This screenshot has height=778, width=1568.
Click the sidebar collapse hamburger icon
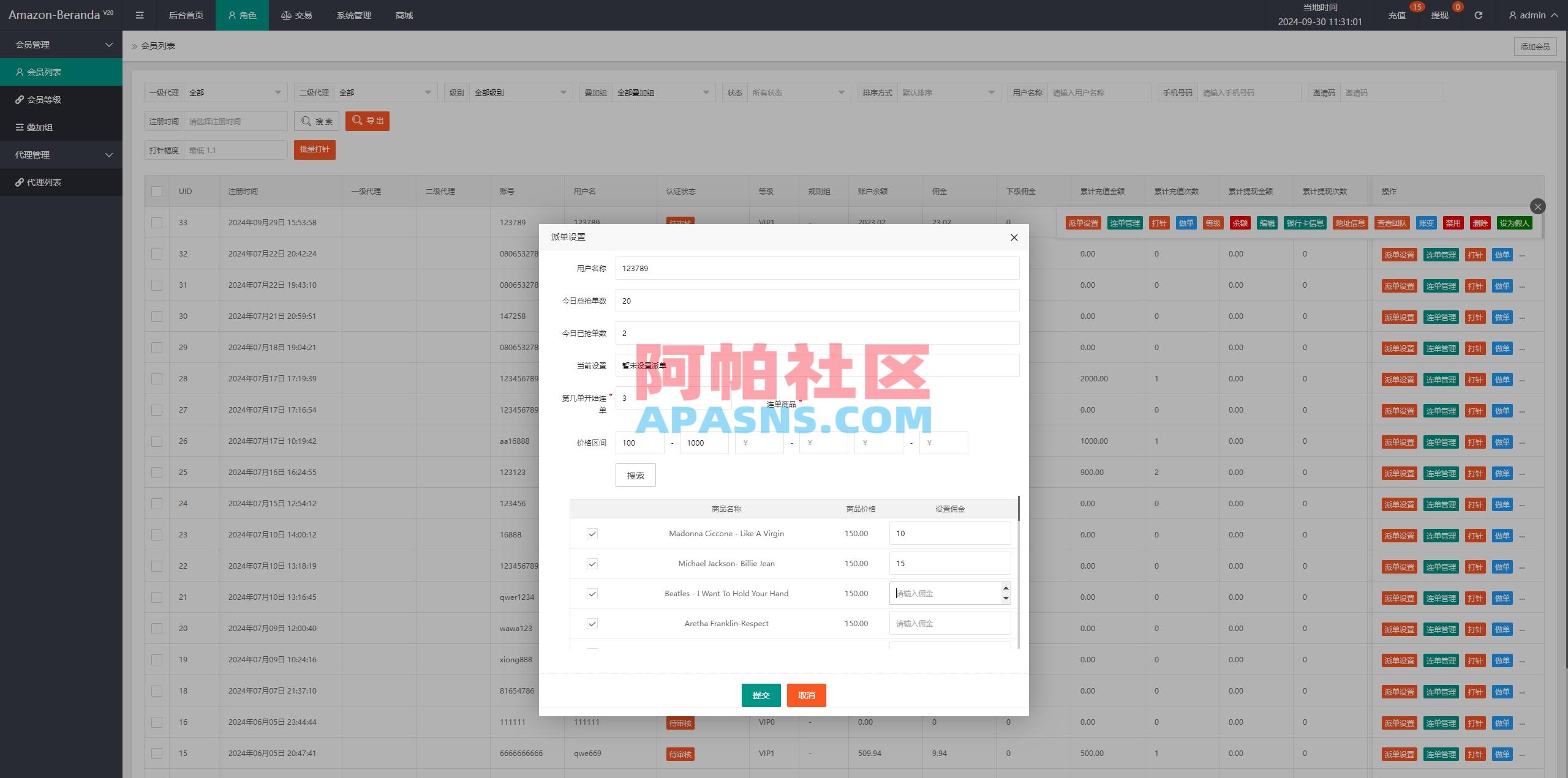[140, 15]
